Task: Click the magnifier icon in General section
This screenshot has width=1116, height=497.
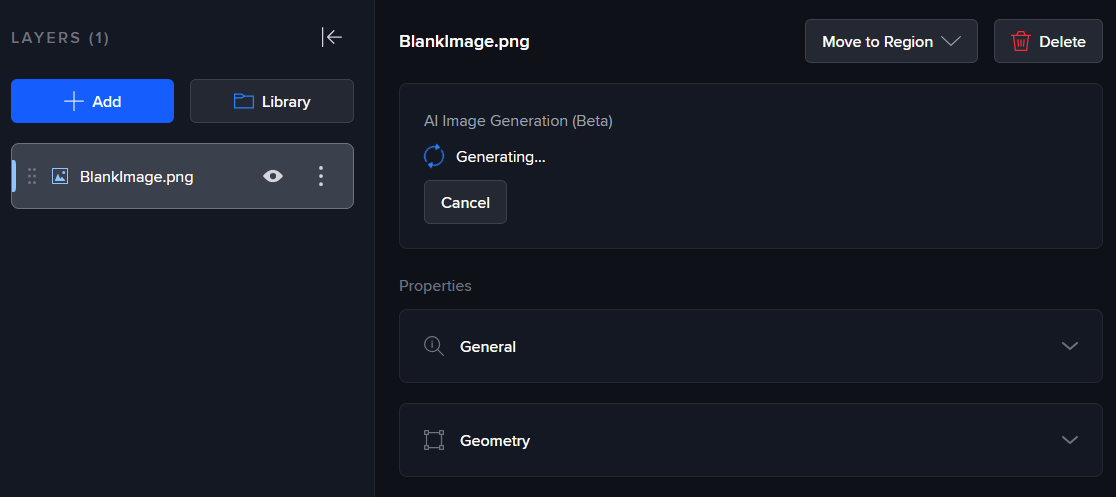Action: 433,346
